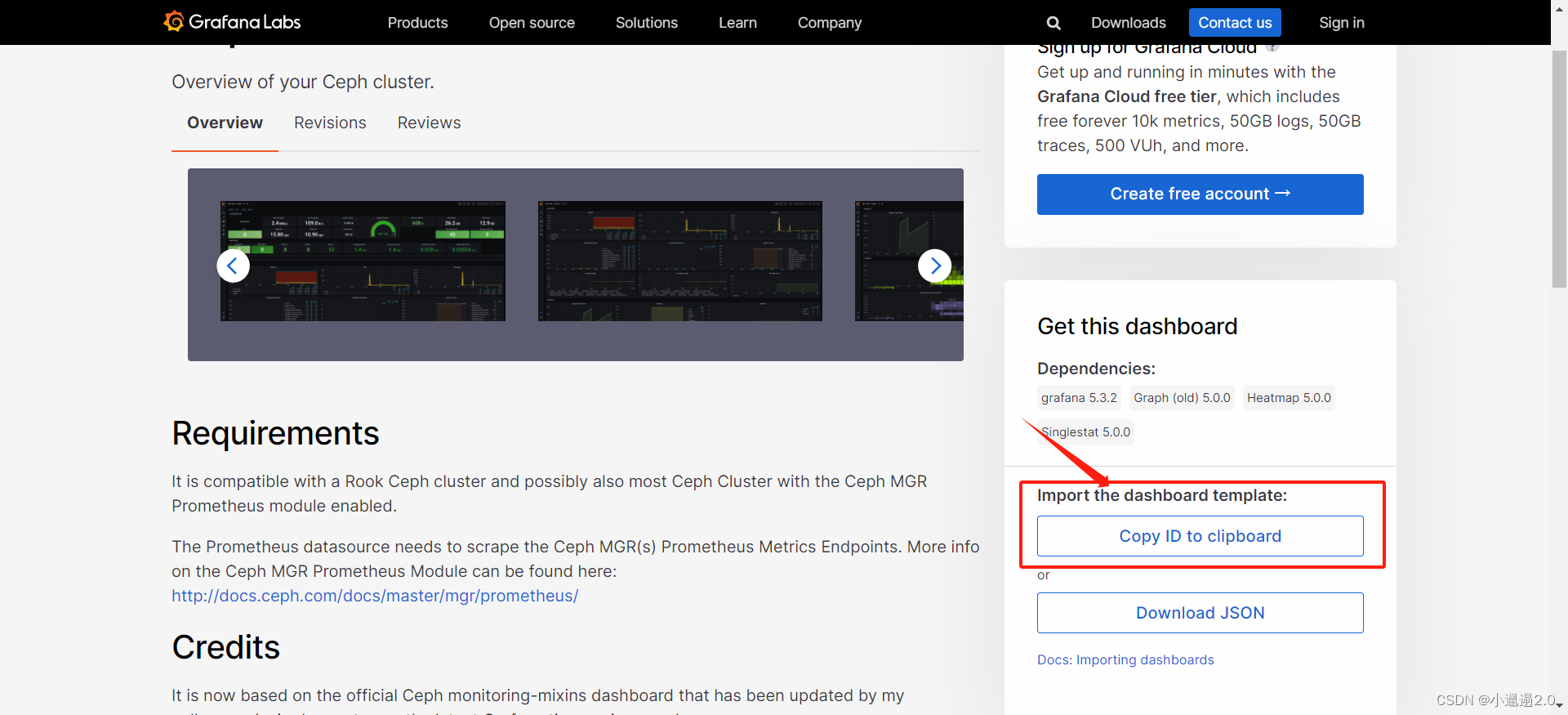Click the Overview of your Ceph cluster text

(303, 82)
